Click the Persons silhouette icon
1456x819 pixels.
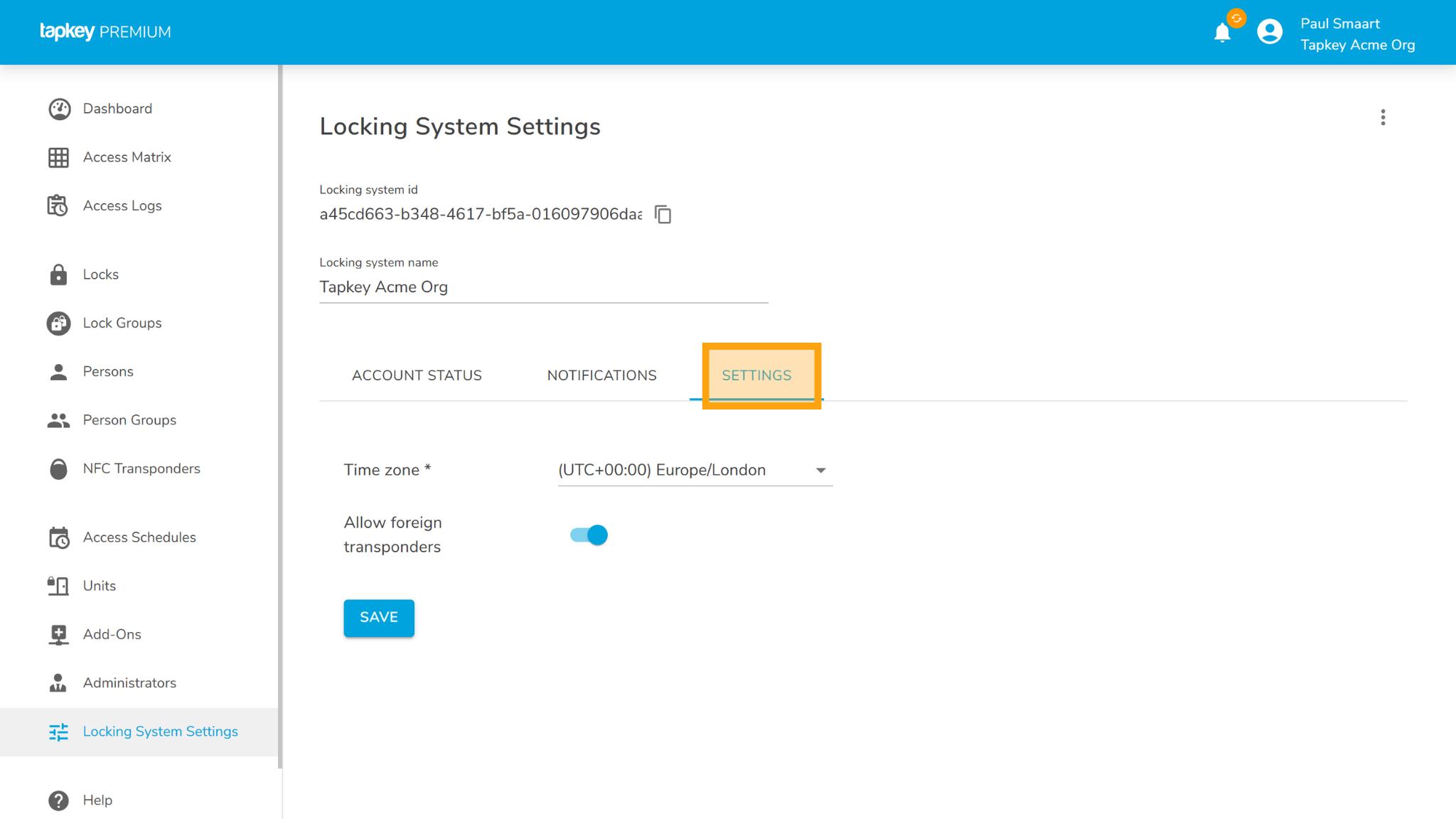pos(59,372)
